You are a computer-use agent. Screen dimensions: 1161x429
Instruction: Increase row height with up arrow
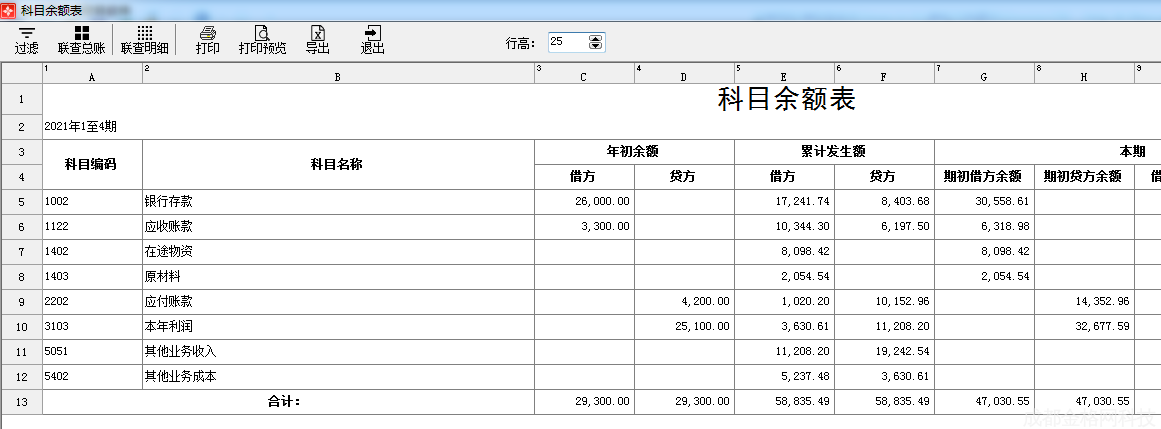[x=596, y=38]
